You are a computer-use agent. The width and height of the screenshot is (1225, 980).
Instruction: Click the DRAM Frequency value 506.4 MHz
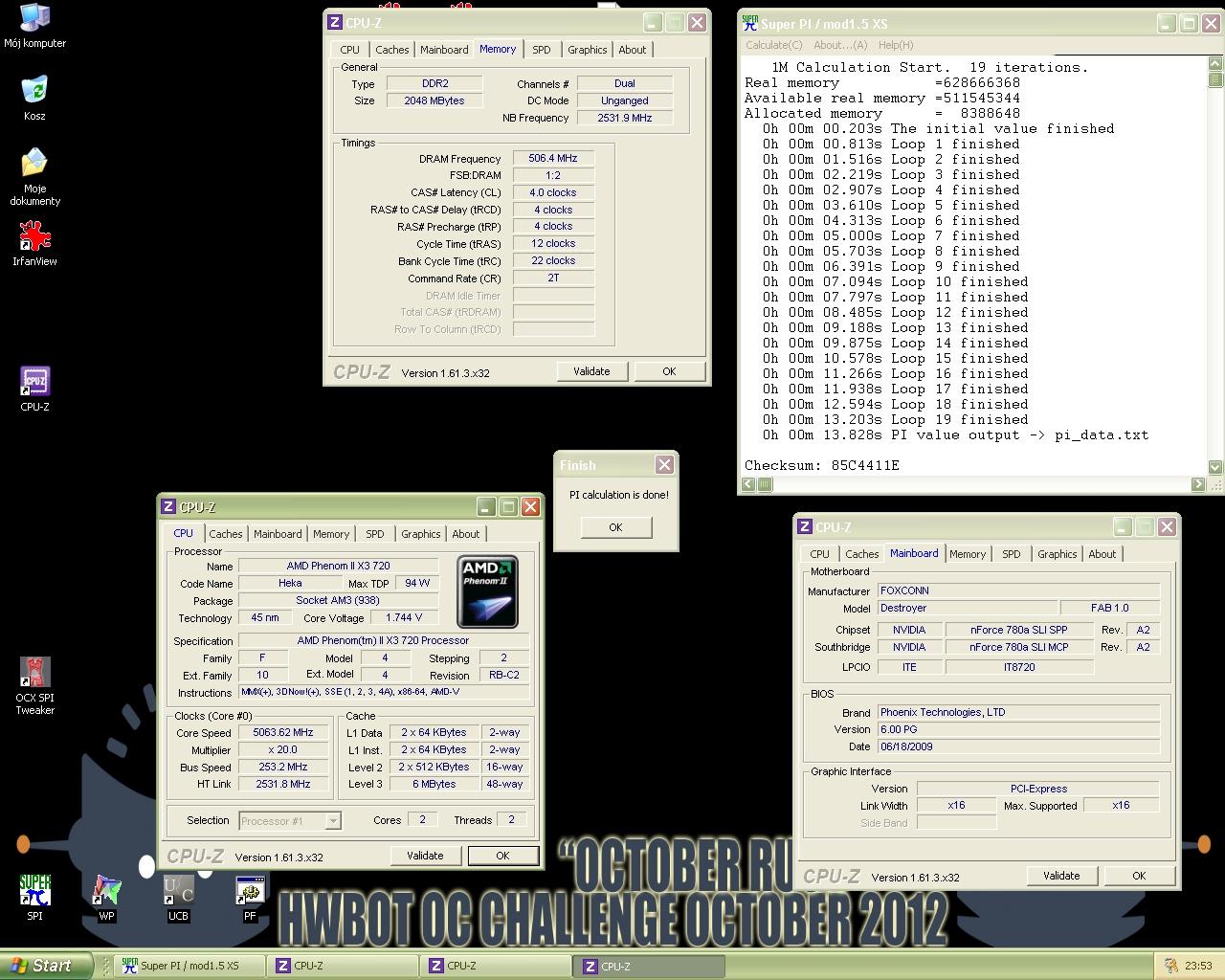pyautogui.click(x=553, y=158)
